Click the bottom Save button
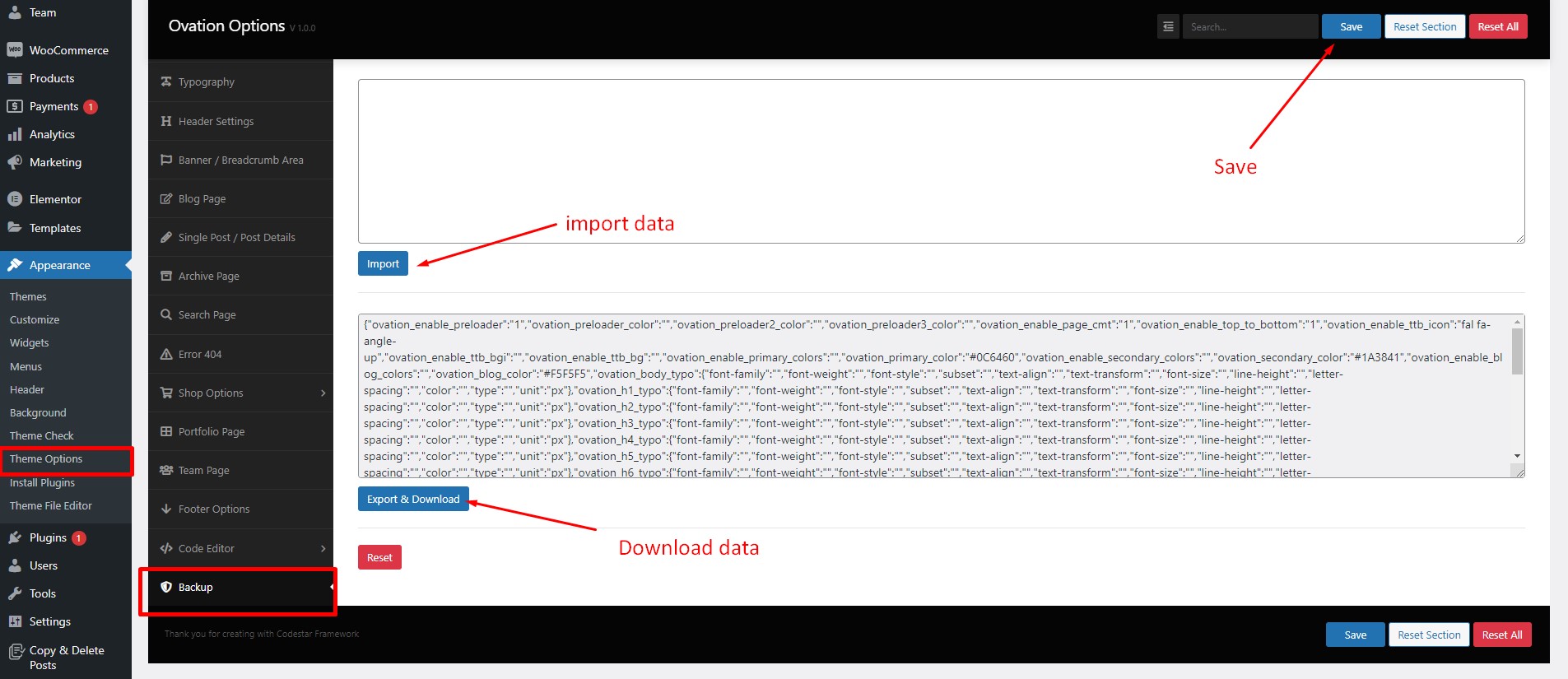This screenshot has height=679, width=1568. click(x=1355, y=635)
